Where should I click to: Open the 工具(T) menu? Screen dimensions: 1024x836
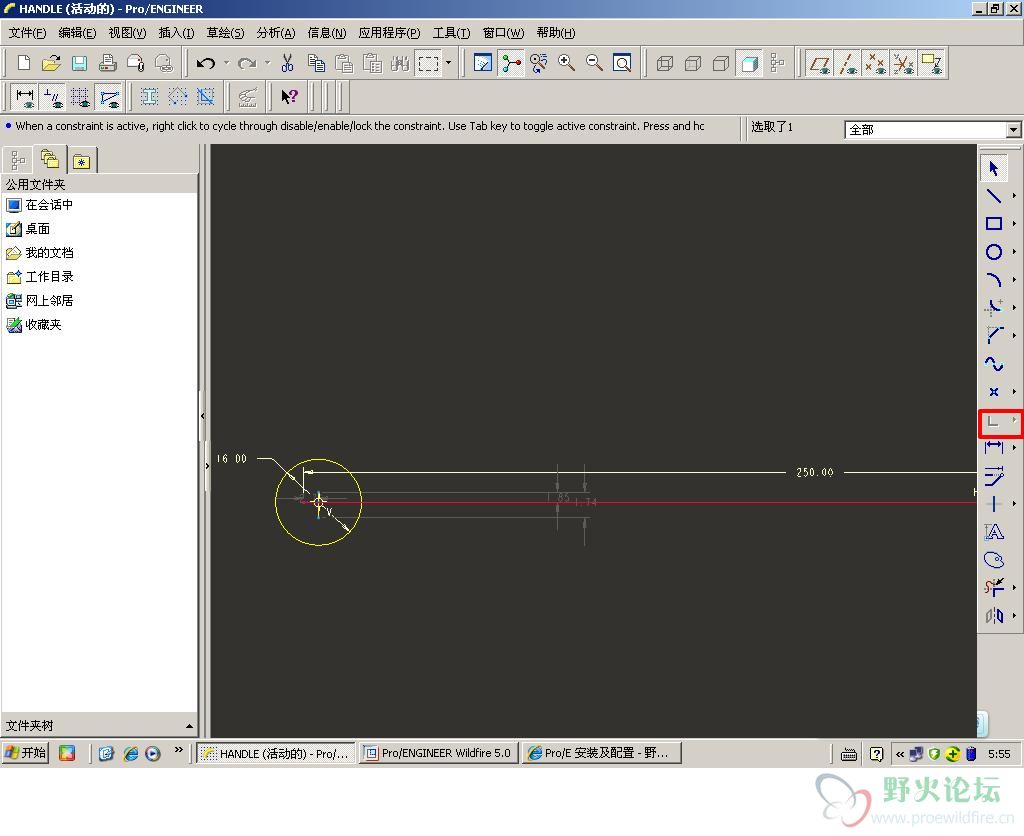[451, 33]
